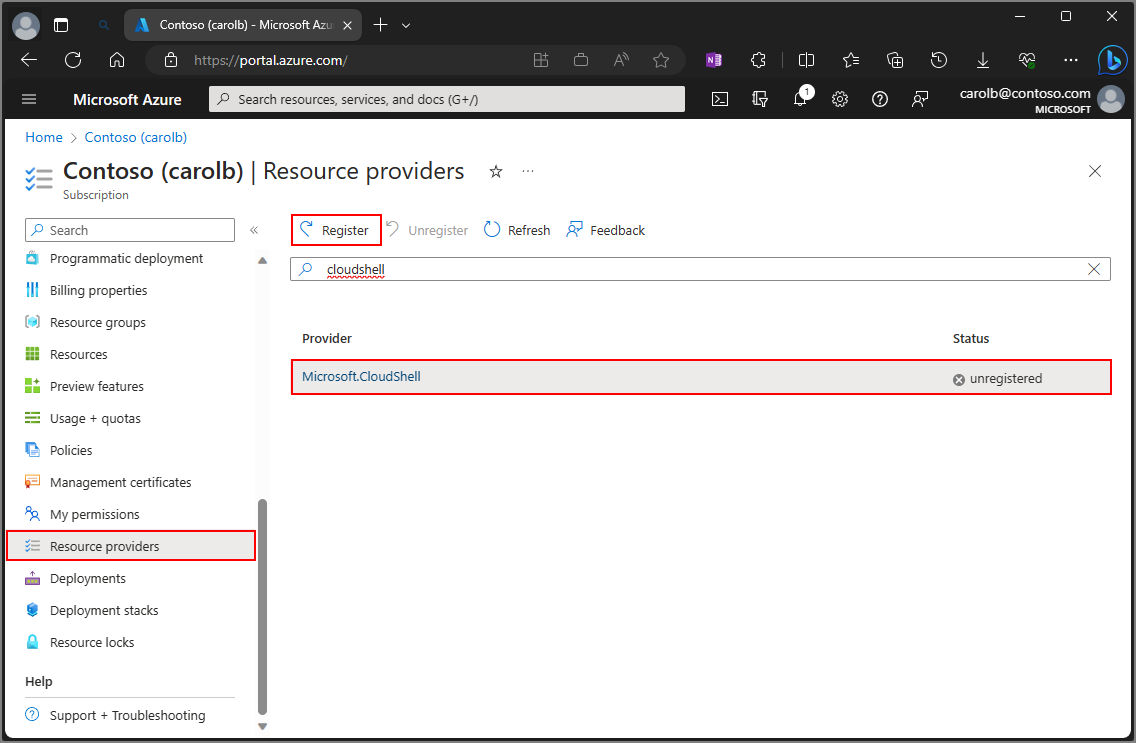This screenshot has height=743, width=1136.
Task: Sort by the Provider column header
Action: click(327, 338)
